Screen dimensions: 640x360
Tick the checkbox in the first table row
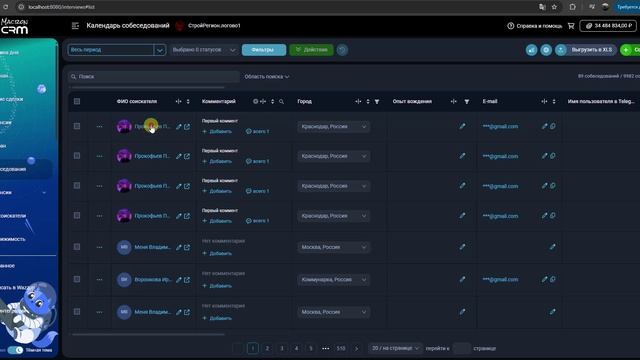click(x=77, y=126)
